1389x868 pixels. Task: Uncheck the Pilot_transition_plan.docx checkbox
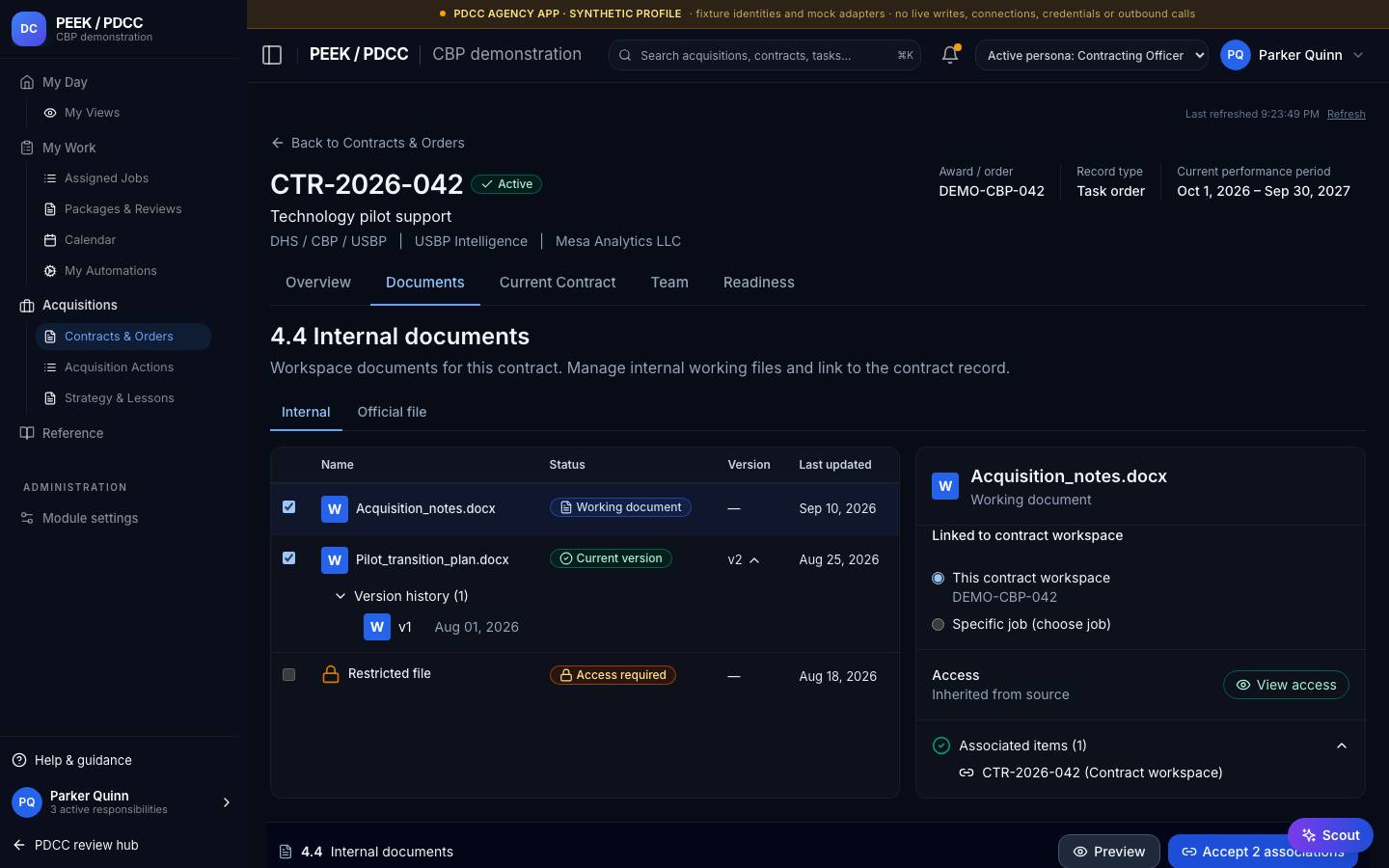288,557
